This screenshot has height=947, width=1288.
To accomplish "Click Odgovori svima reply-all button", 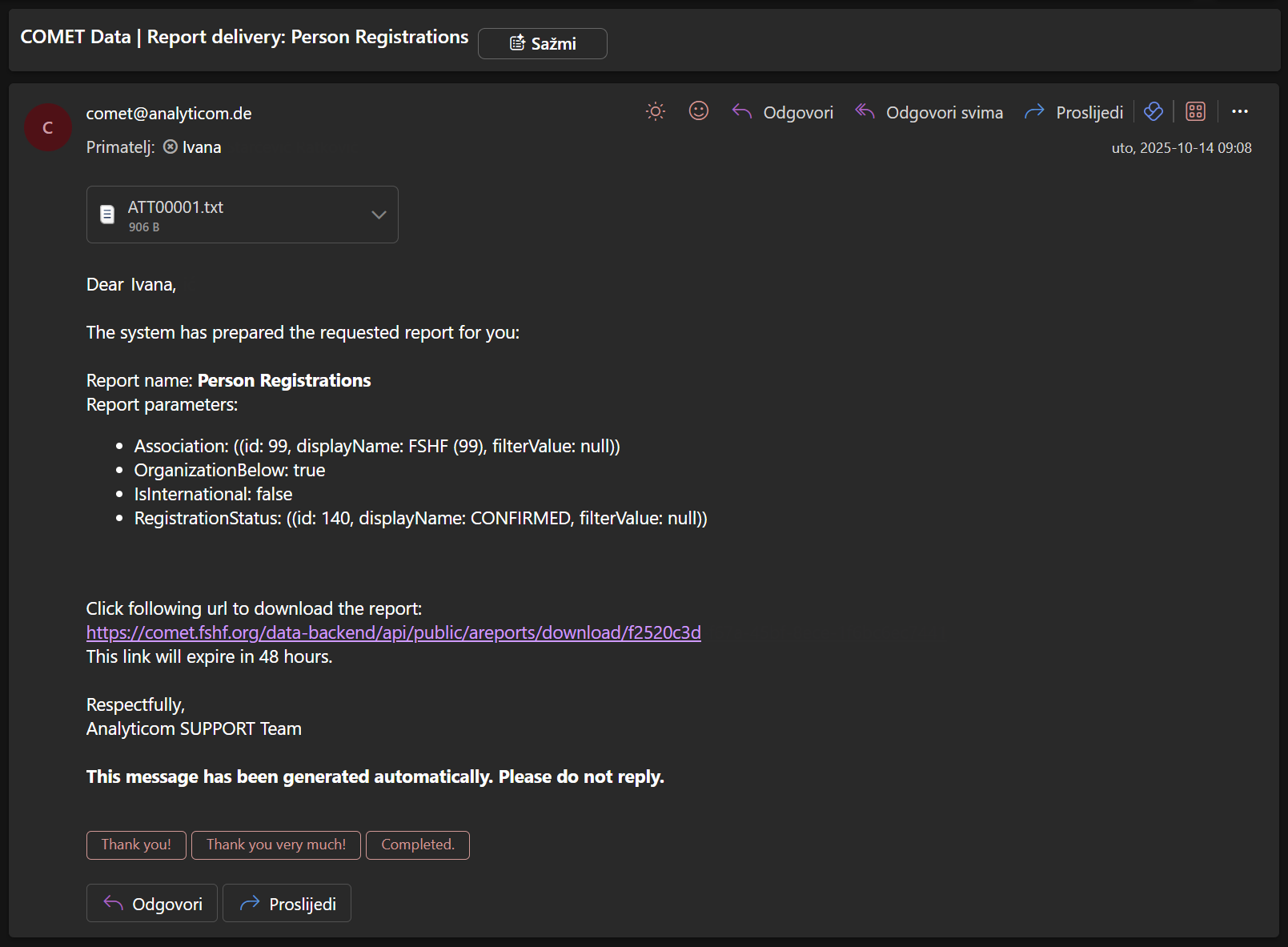I will 929,113.
